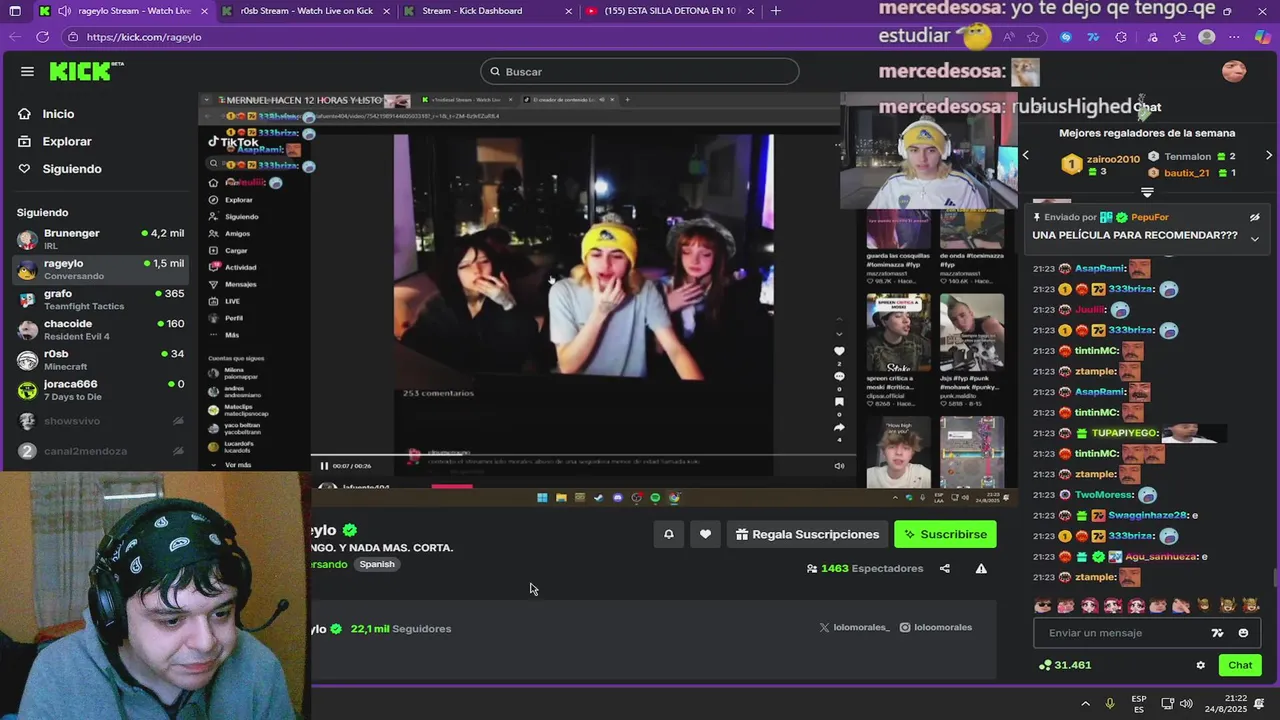Go to next leaderboard with right arrow

[1269, 155]
